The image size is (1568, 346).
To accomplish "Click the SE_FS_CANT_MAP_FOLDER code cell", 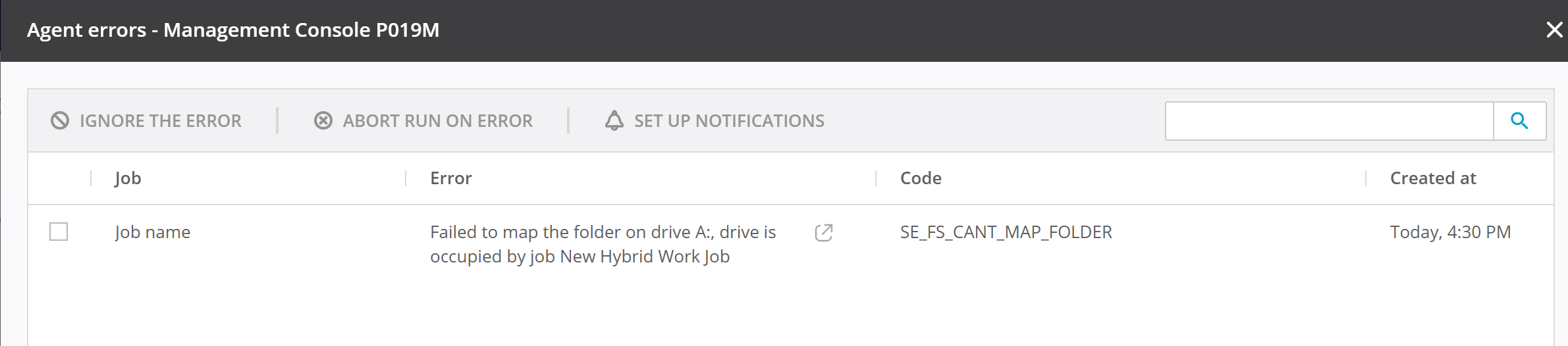I will pos(1006,232).
